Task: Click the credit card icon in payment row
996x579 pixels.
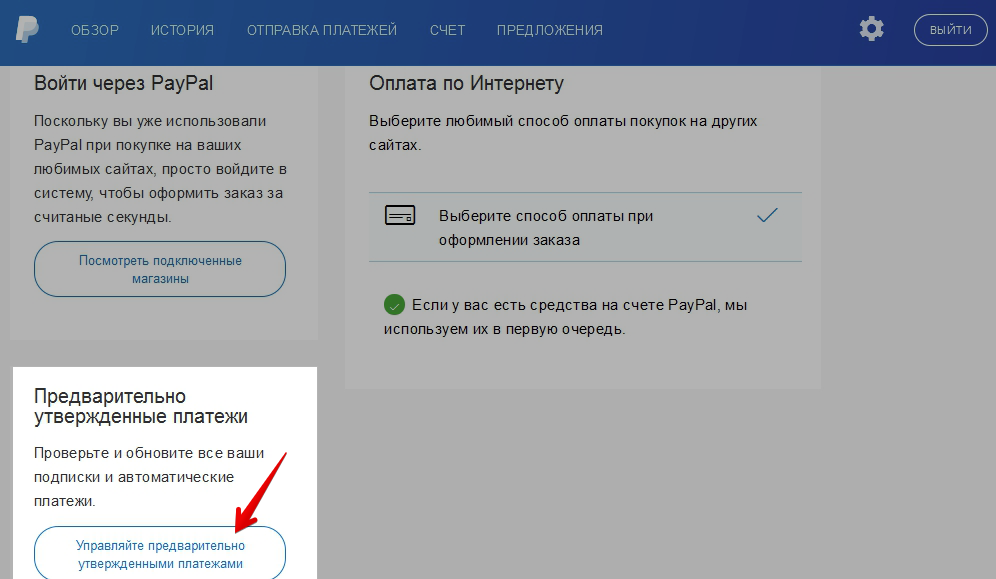Action: (x=400, y=215)
